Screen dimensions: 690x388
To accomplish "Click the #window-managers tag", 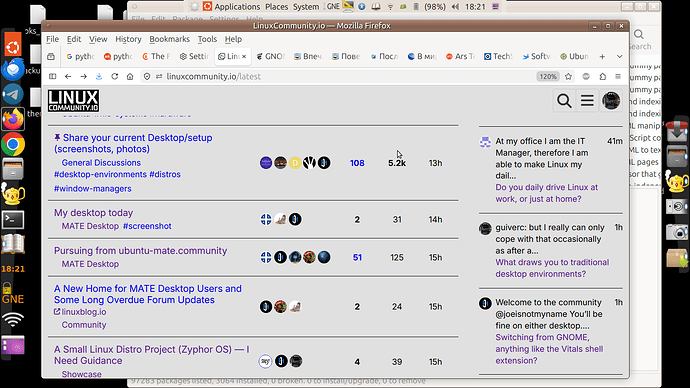I will 92,188.
